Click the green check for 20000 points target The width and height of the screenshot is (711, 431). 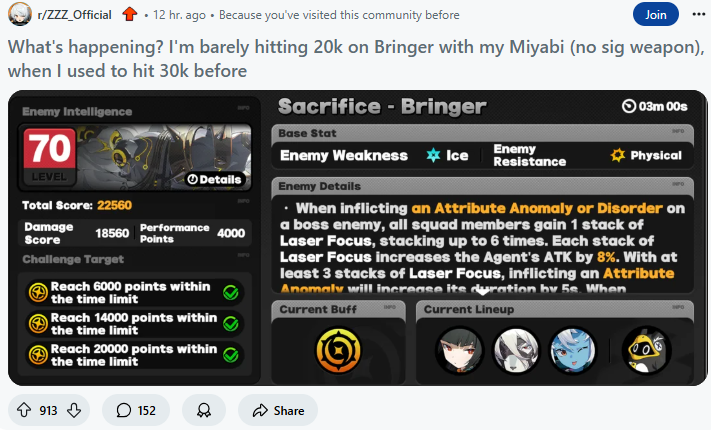coord(231,355)
